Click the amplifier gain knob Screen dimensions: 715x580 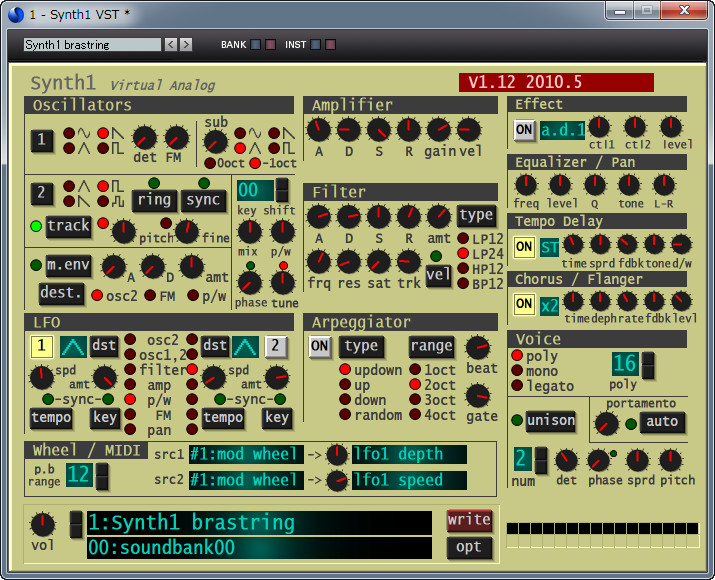(x=439, y=130)
